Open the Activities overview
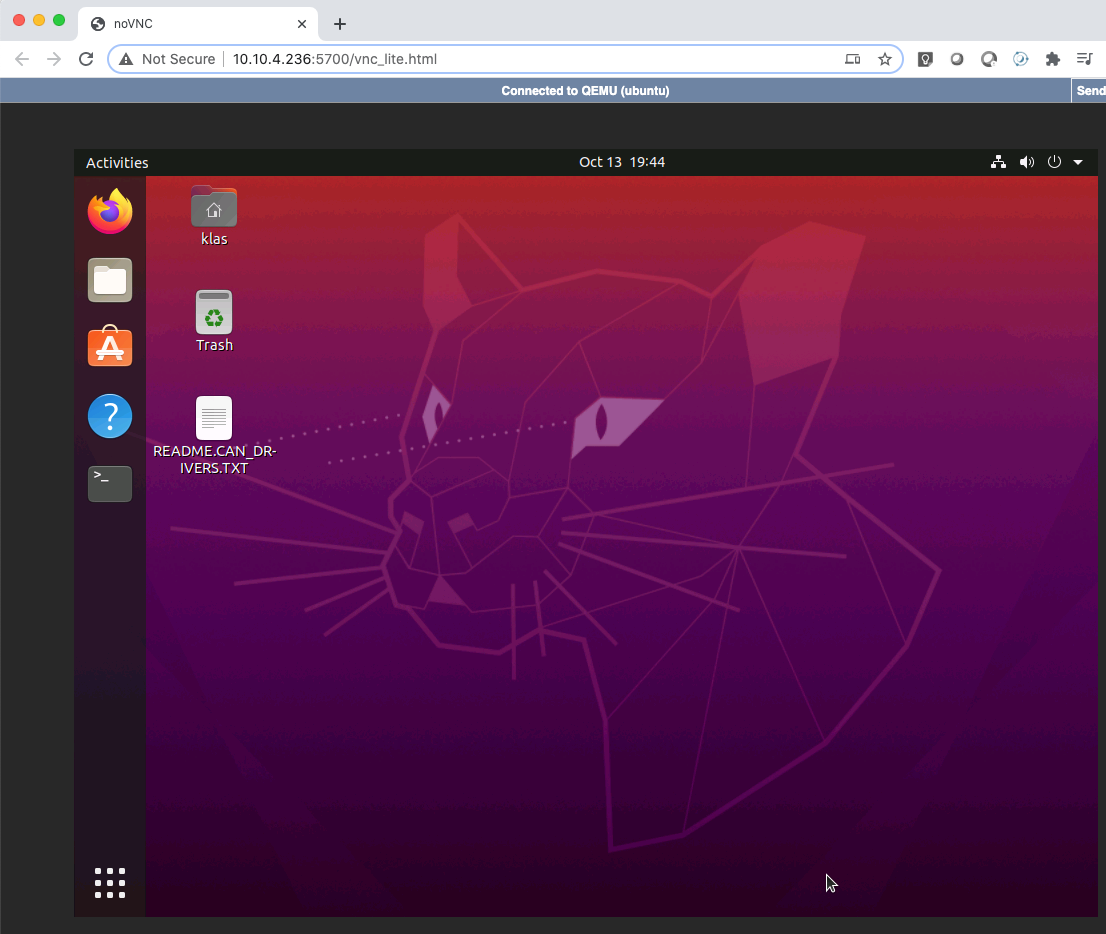 tap(117, 162)
